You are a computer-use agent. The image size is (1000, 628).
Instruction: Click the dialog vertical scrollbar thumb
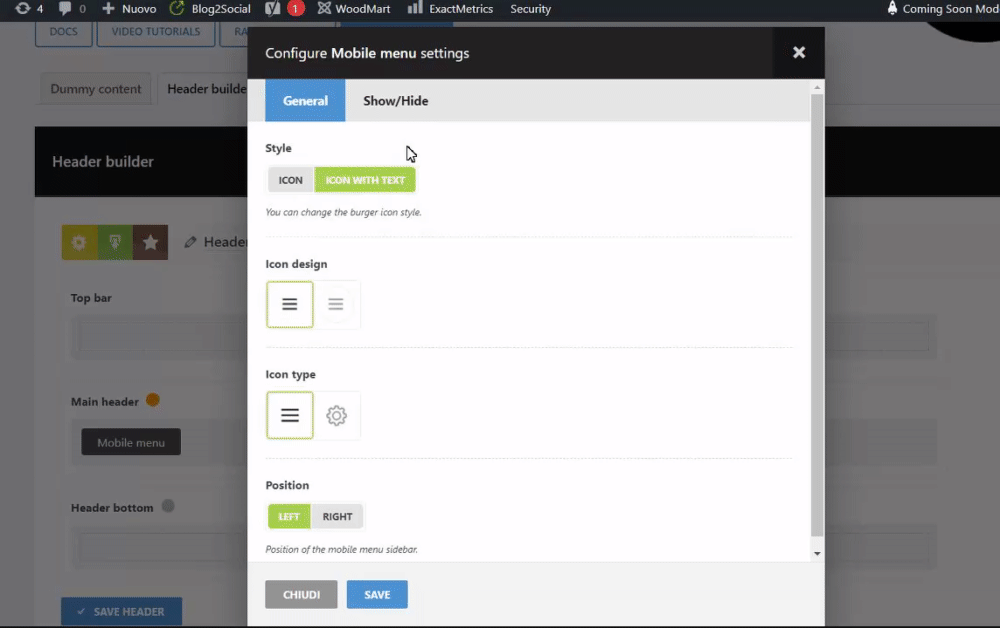pyautogui.click(x=817, y=316)
